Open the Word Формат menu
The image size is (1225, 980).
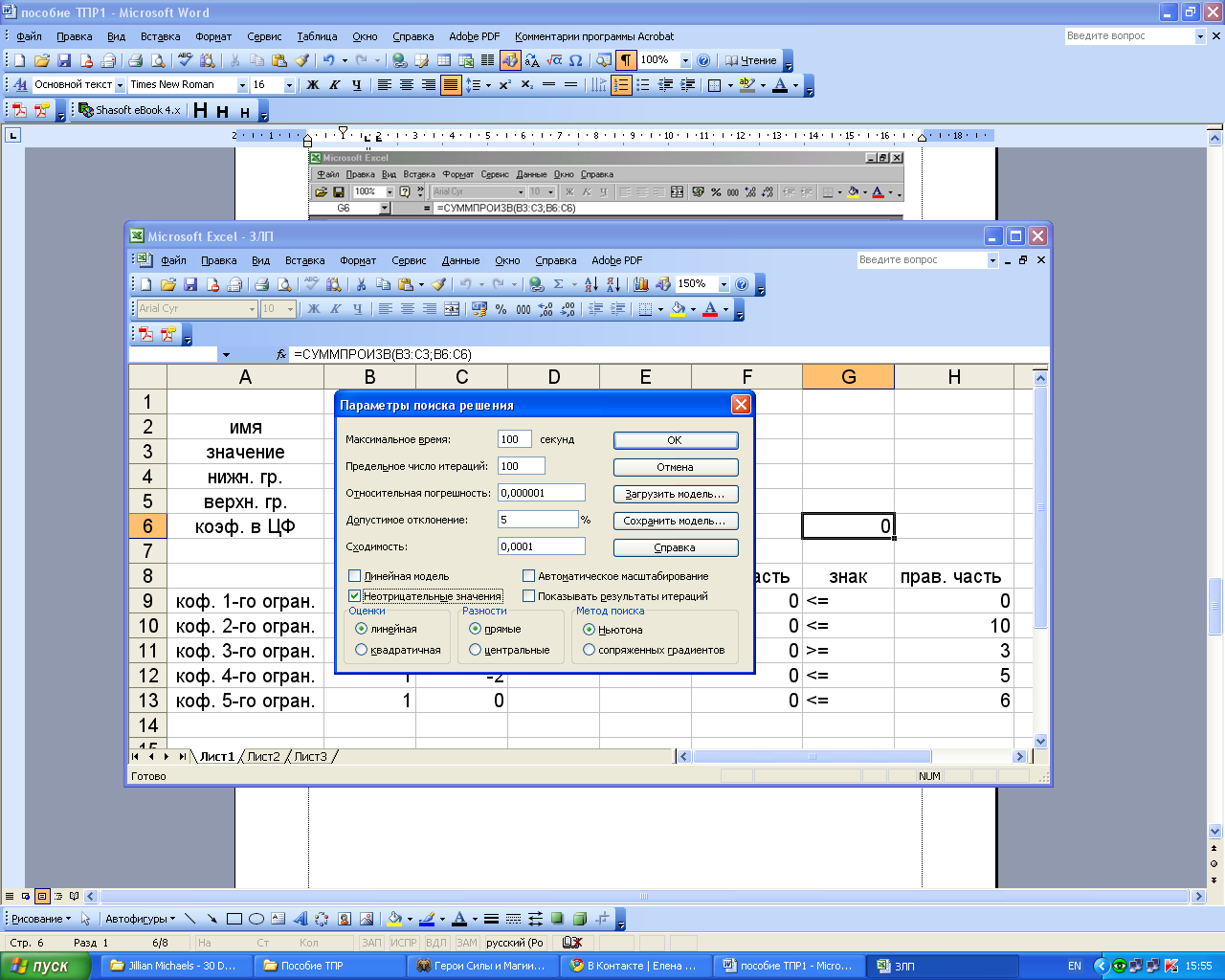coord(213,36)
